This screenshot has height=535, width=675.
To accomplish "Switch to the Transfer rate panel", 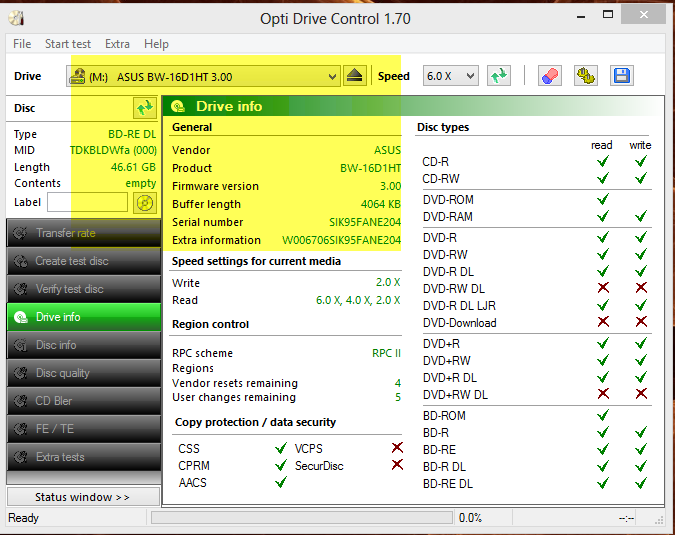I will (x=84, y=233).
